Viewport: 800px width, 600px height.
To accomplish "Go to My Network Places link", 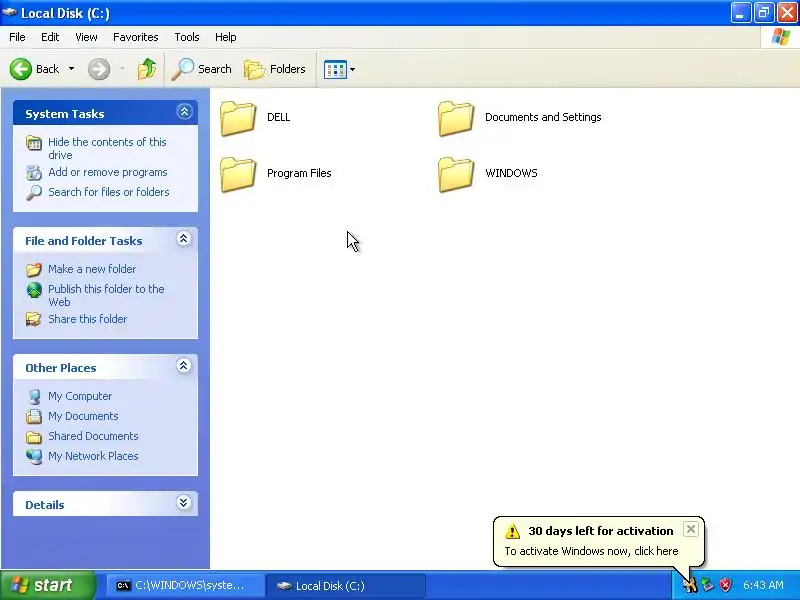I will pos(93,456).
